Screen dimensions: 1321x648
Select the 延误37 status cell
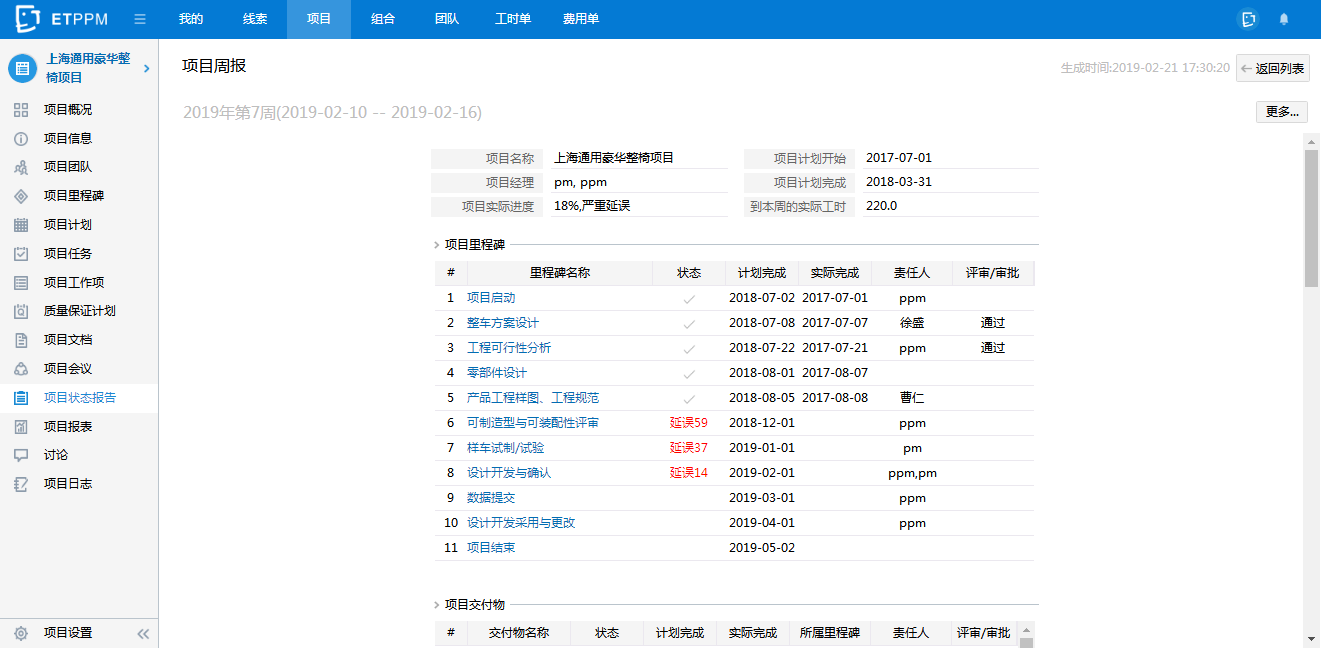pyautogui.click(x=689, y=448)
